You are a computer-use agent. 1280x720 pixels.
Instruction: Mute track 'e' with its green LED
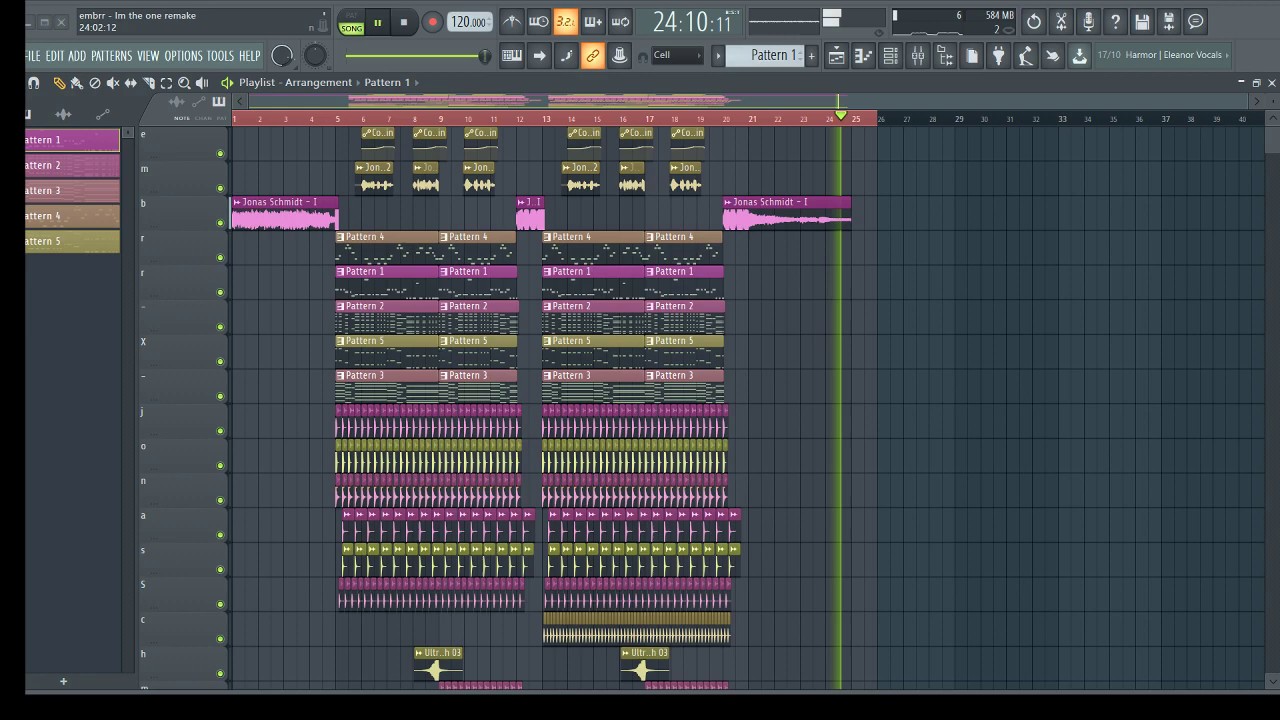[x=220, y=153]
